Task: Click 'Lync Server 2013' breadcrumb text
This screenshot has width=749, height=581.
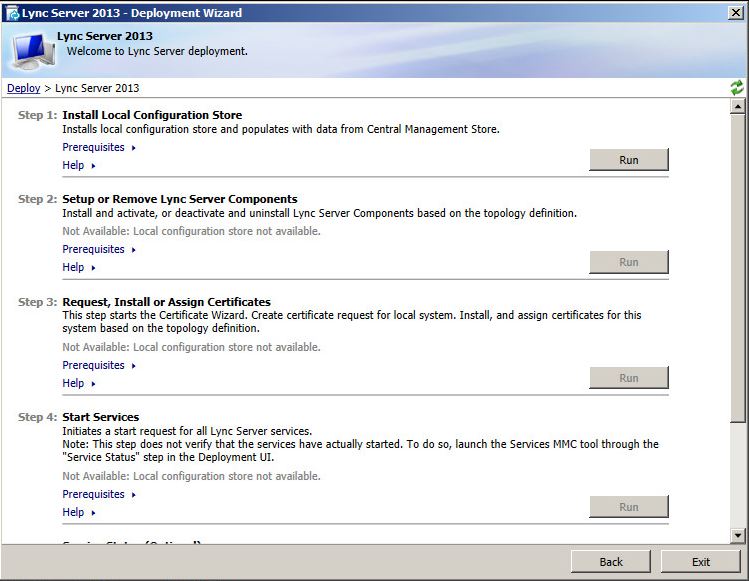Action: 97,88
